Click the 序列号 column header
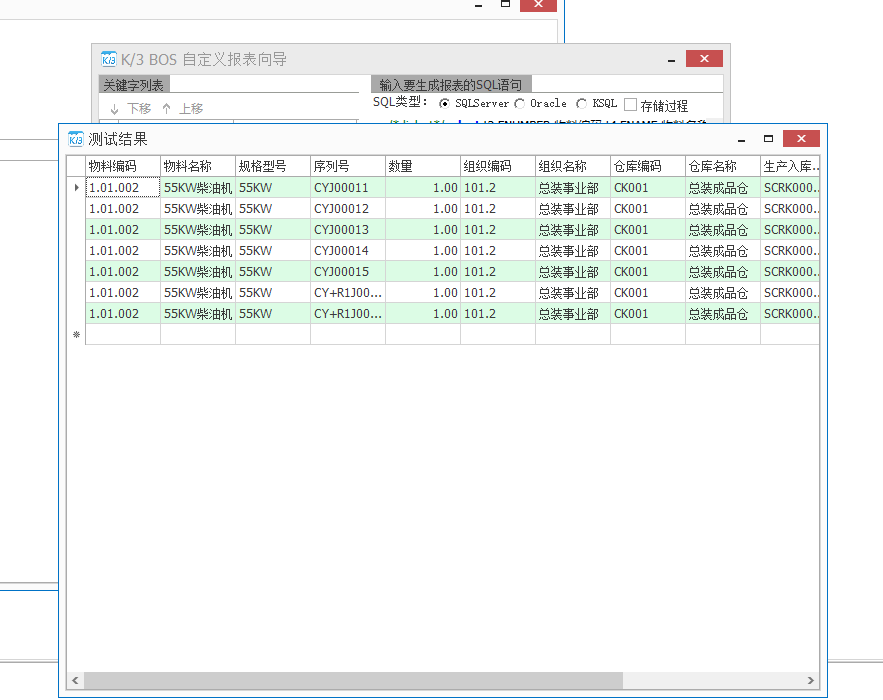Image resolution: width=883 pixels, height=700 pixels. [347, 166]
